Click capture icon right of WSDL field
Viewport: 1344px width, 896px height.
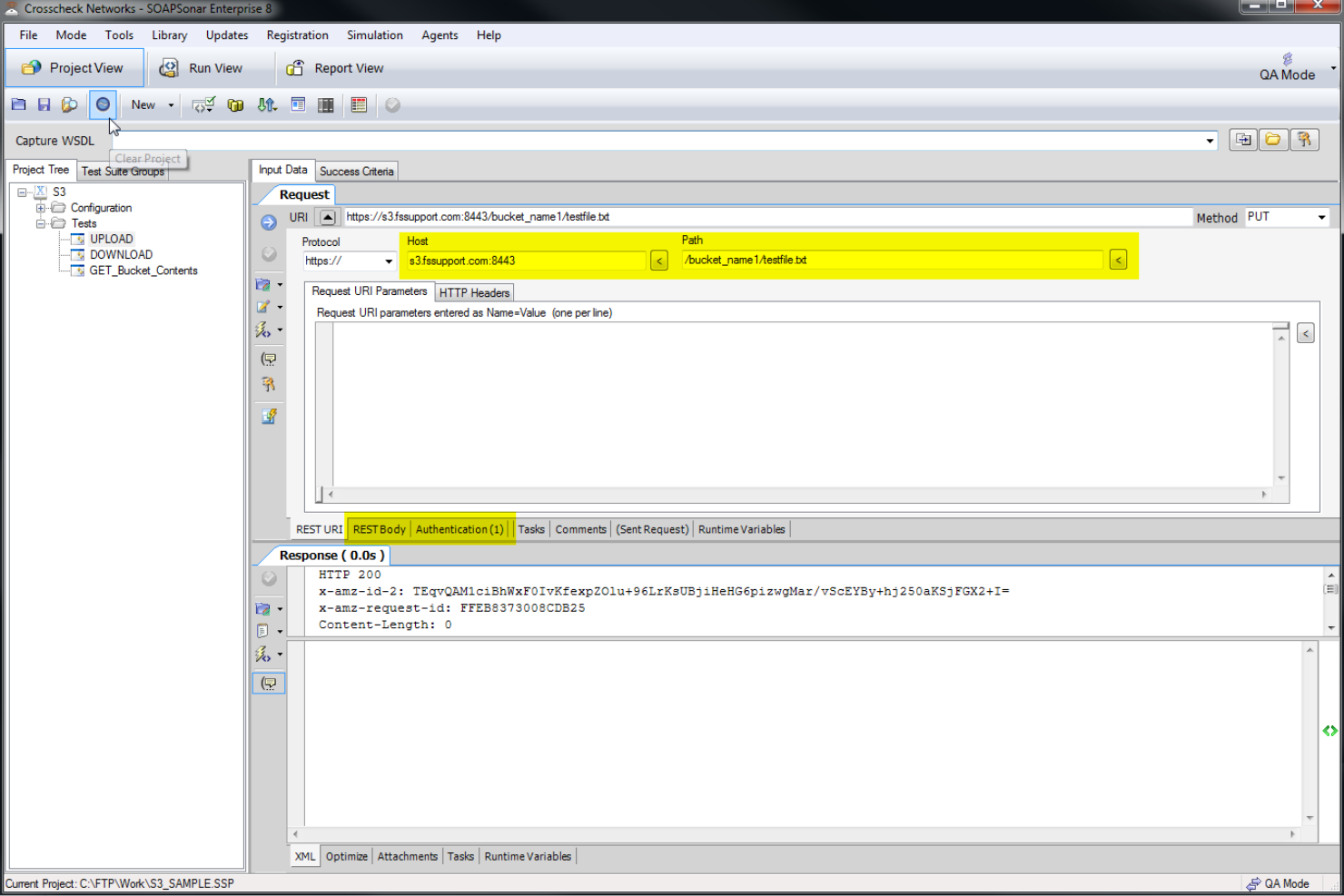click(x=1243, y=140)
